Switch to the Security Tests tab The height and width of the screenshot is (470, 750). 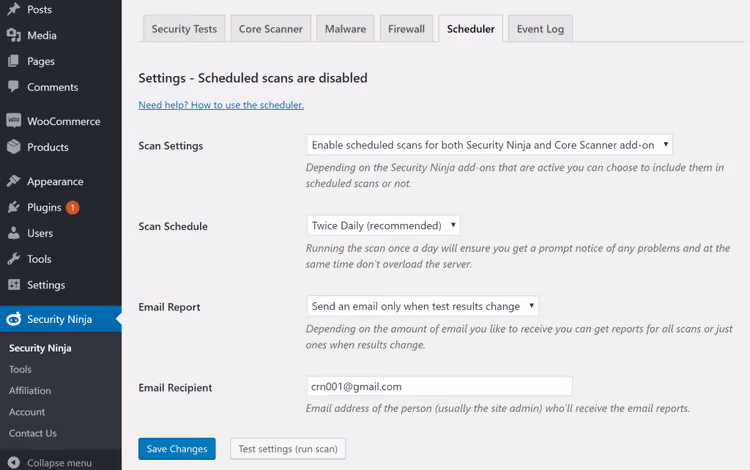click(x=184, y=29)
